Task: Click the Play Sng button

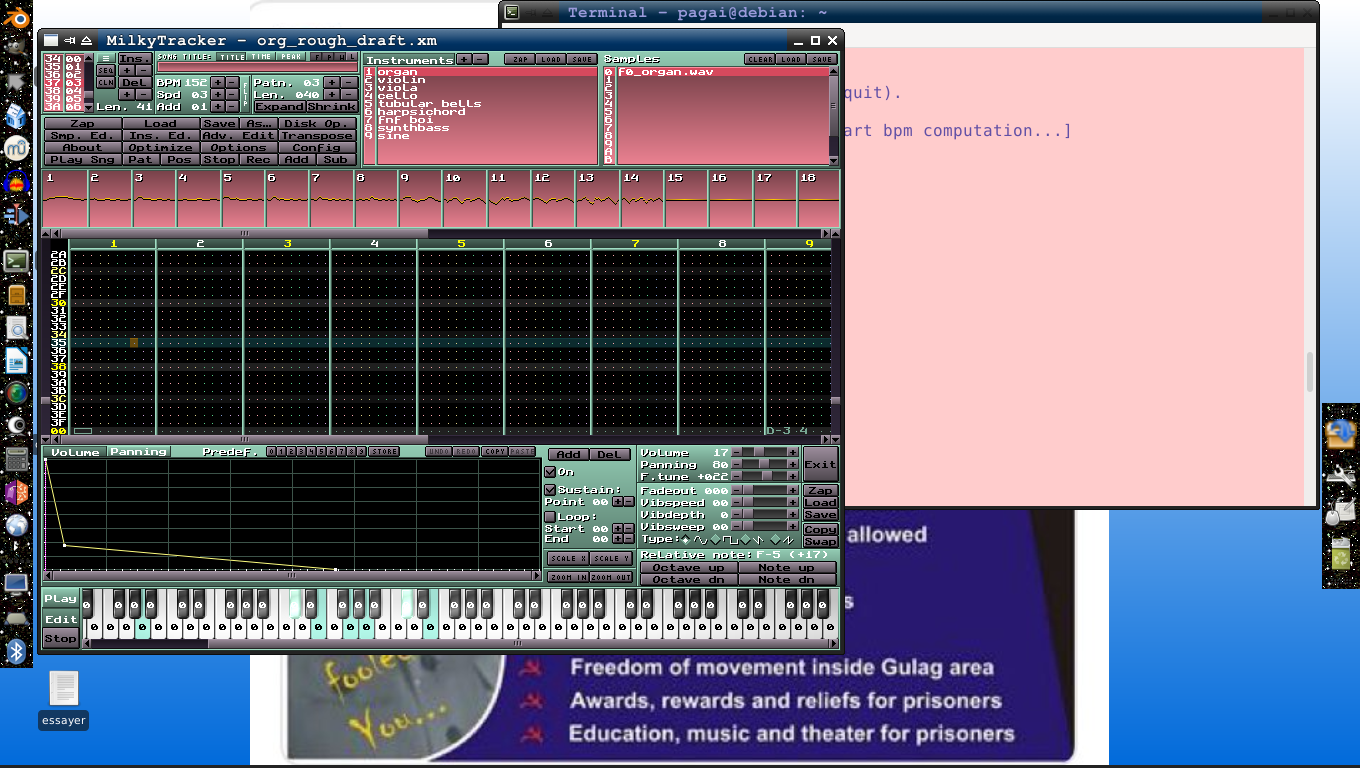Action: point(82,160)
